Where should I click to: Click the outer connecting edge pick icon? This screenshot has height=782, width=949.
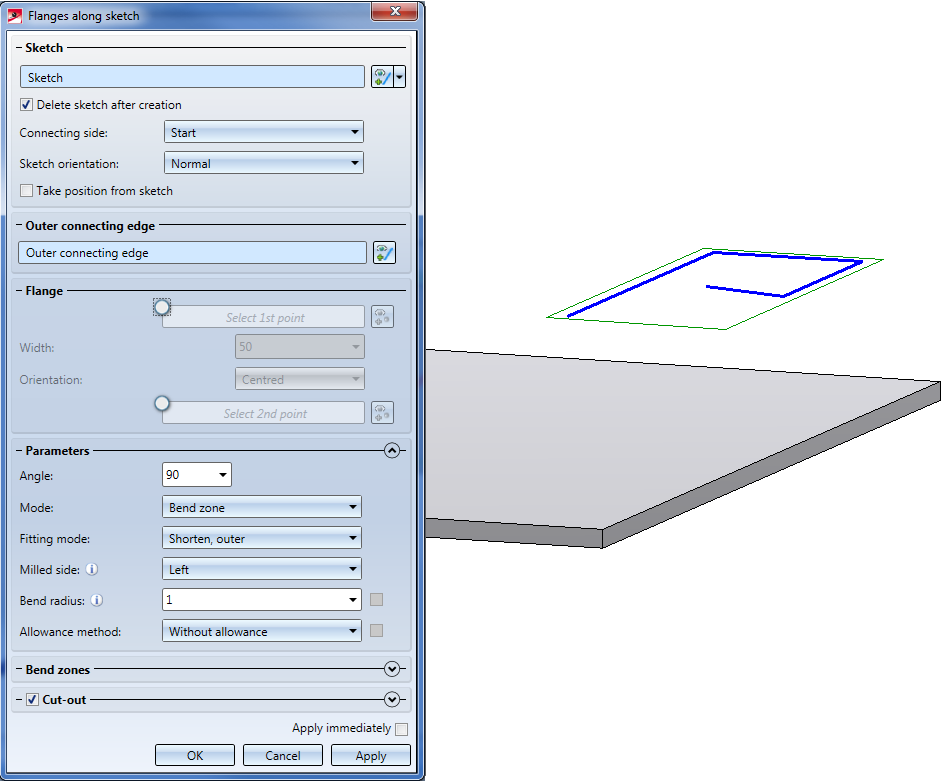click(384, 253)
